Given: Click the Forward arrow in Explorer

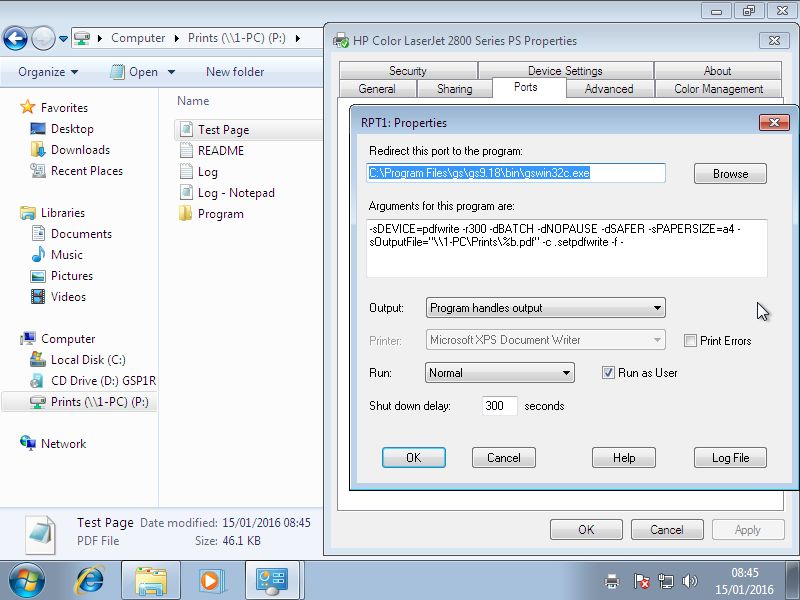Looking at the screenshot, I should (43, 38).
